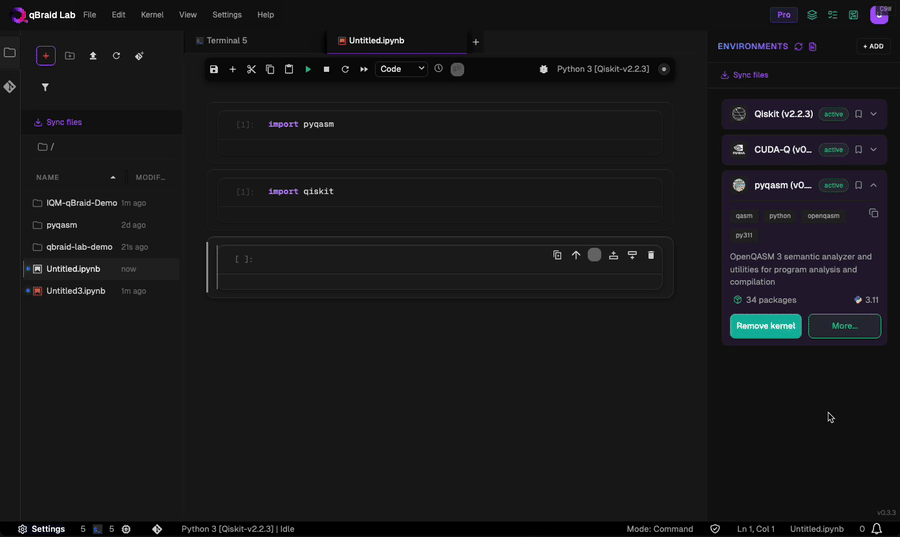Viewport: 900px width, 537px height.
Task: Sort files by the Modified column
Action: (x=150, y=177)
